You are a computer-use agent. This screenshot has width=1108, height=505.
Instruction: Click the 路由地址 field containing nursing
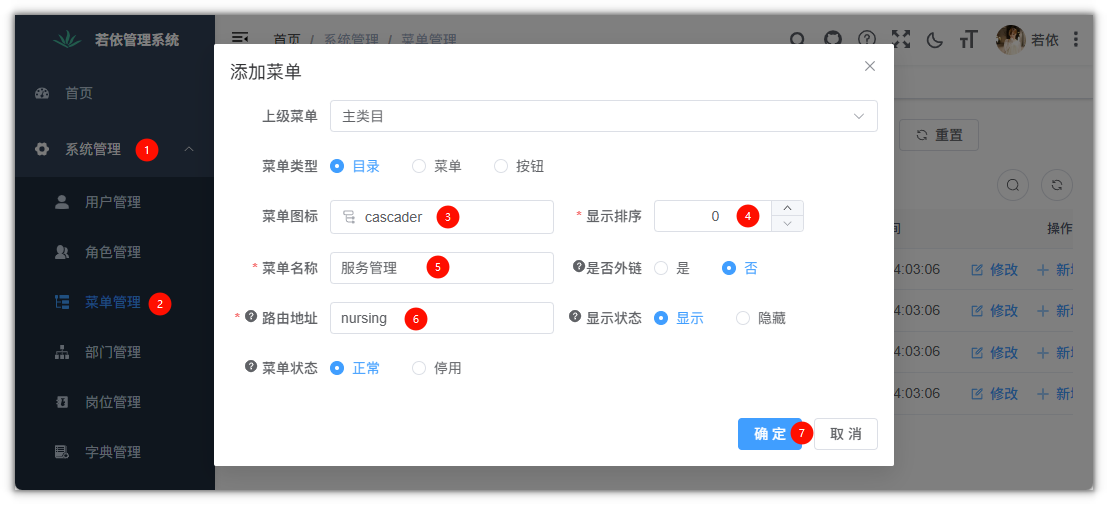coord(442,318)
